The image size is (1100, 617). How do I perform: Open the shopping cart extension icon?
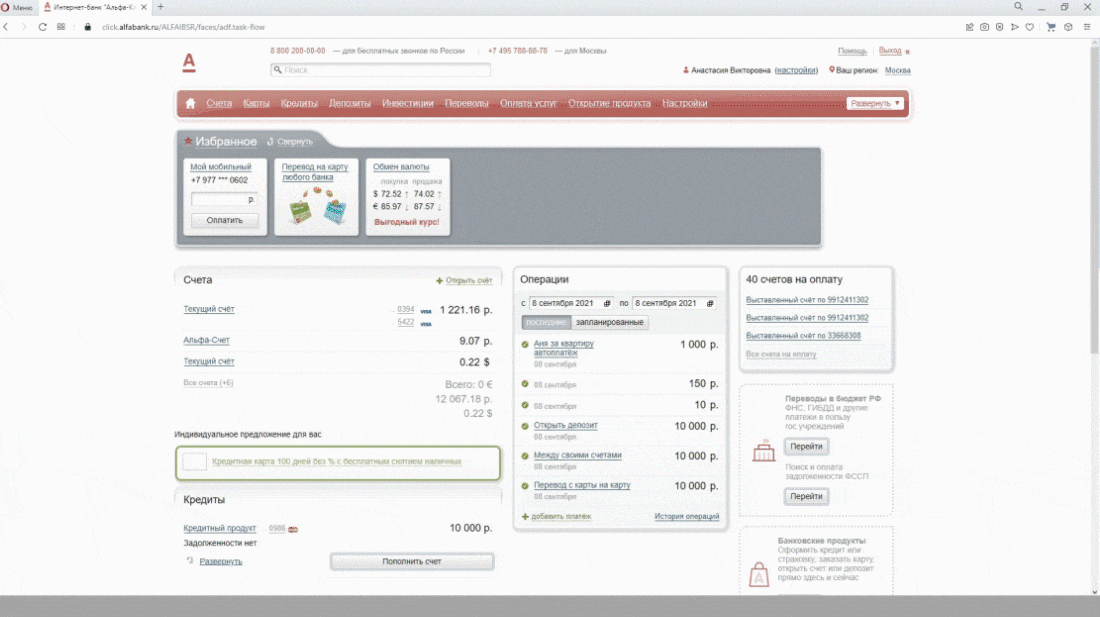coord(1051,27)
